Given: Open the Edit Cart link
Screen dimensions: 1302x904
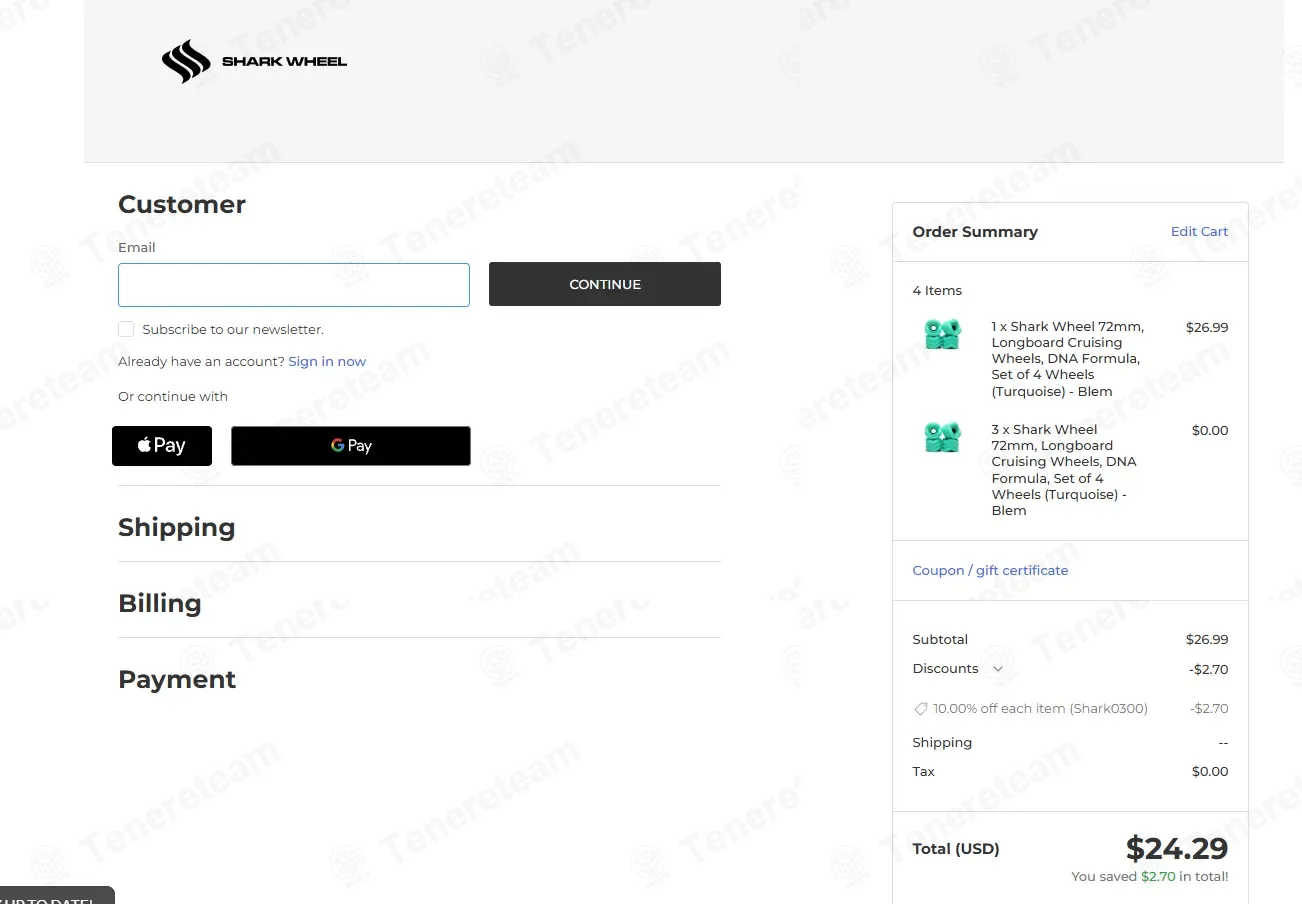Looking at the screenshot, I should [x=1199, y=232].
